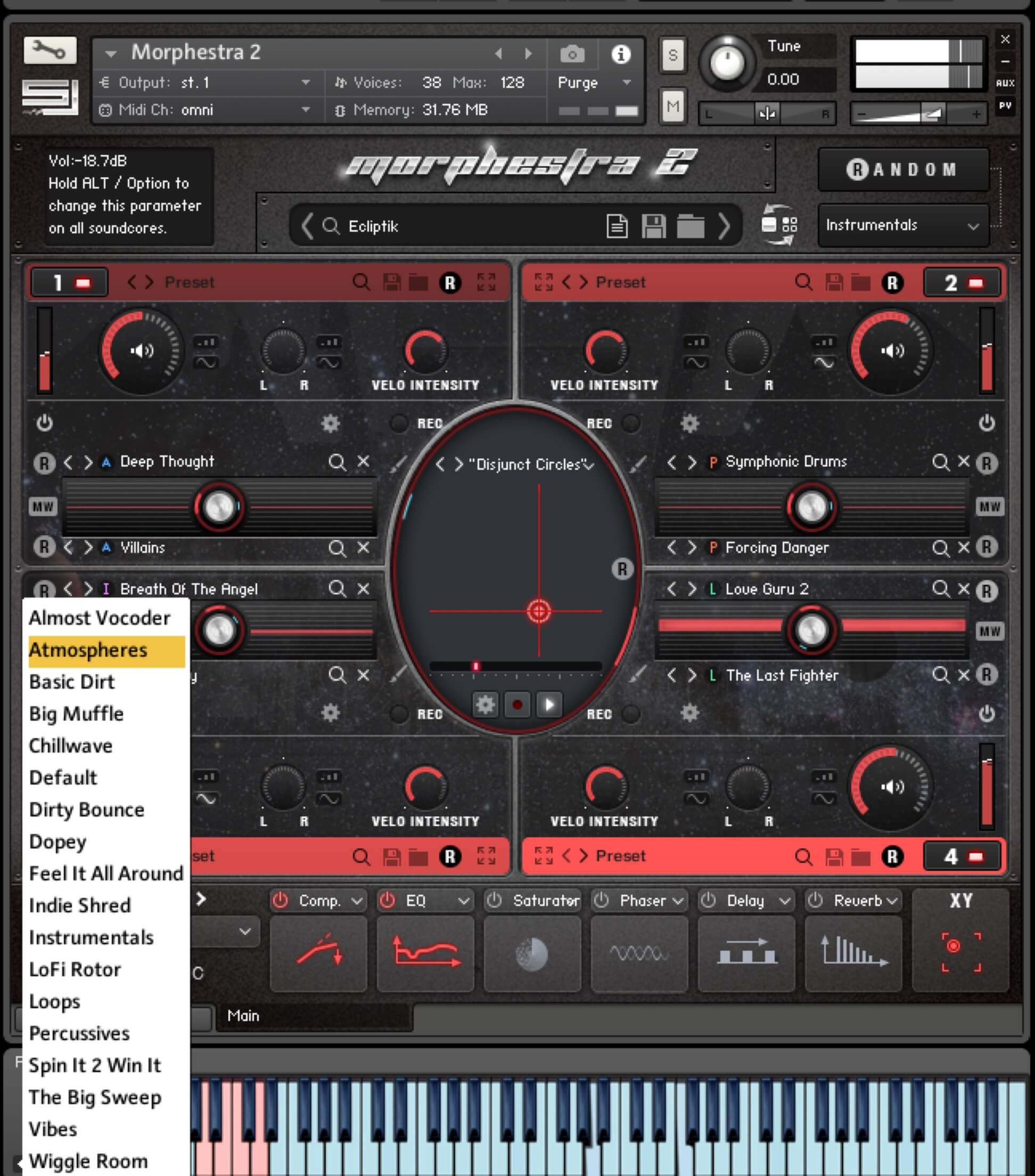1035x1176 pixels.
Task: Open the Reverb preset dropdown arrow
Action: click(892, 901)
